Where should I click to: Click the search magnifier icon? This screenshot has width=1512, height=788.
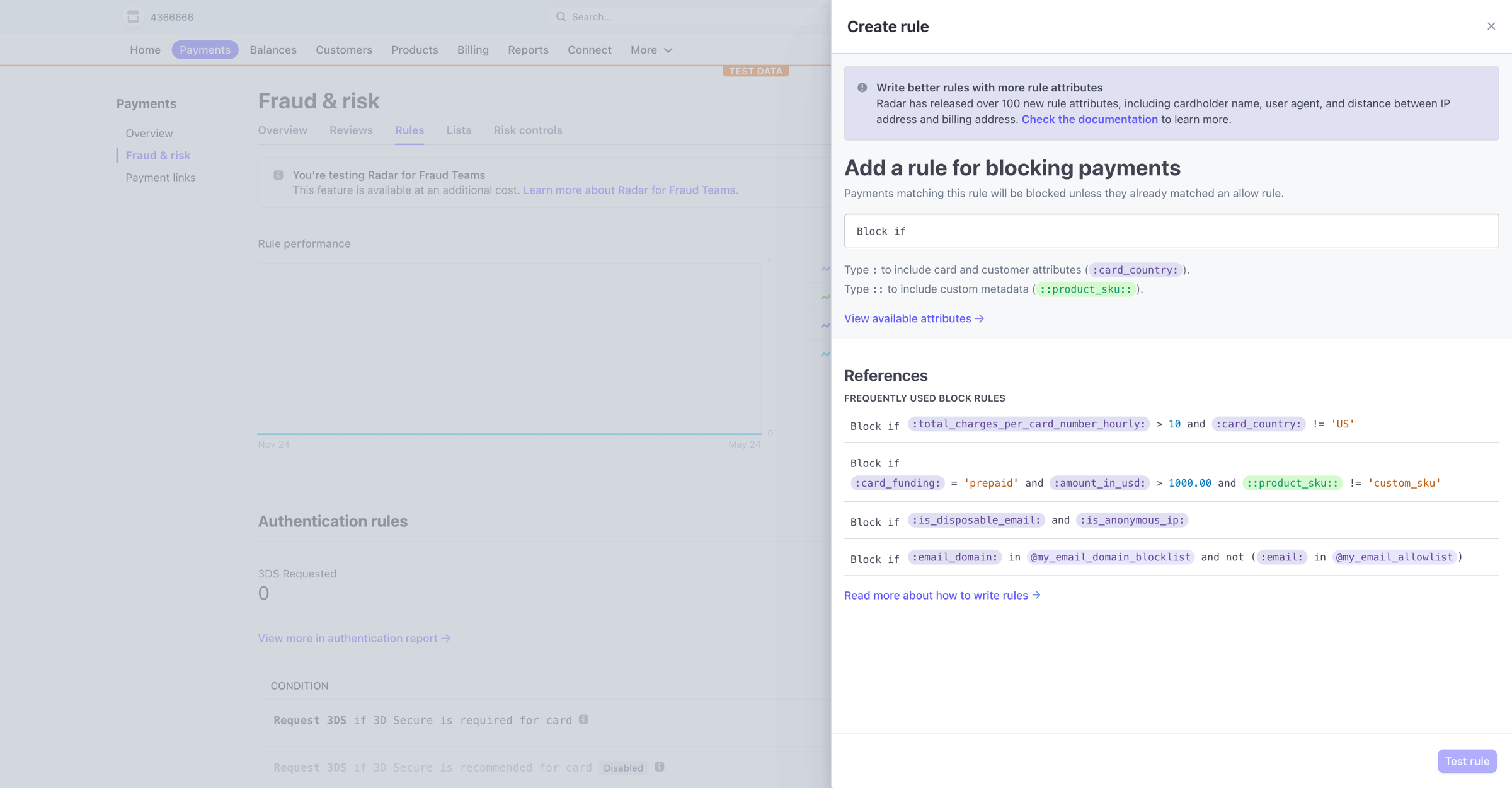[561, 17]
